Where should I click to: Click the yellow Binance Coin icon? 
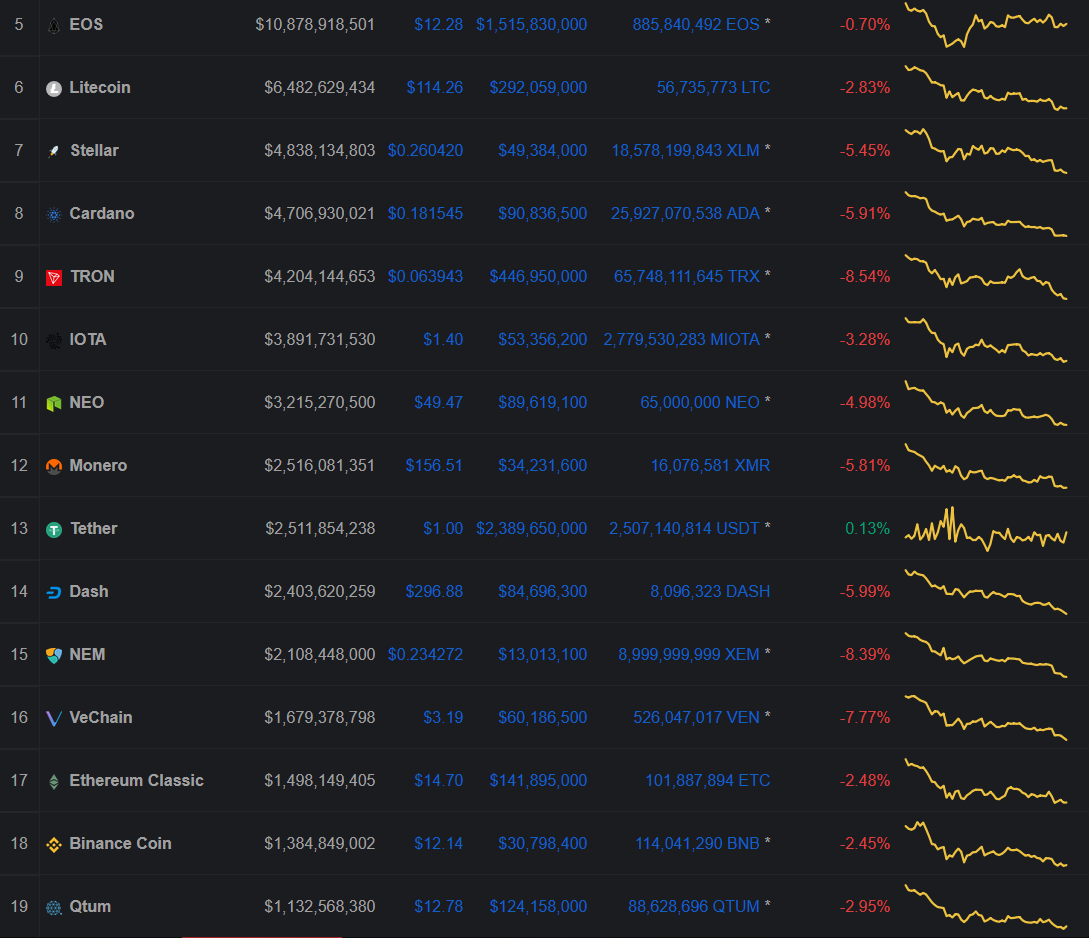pos(53,844)
